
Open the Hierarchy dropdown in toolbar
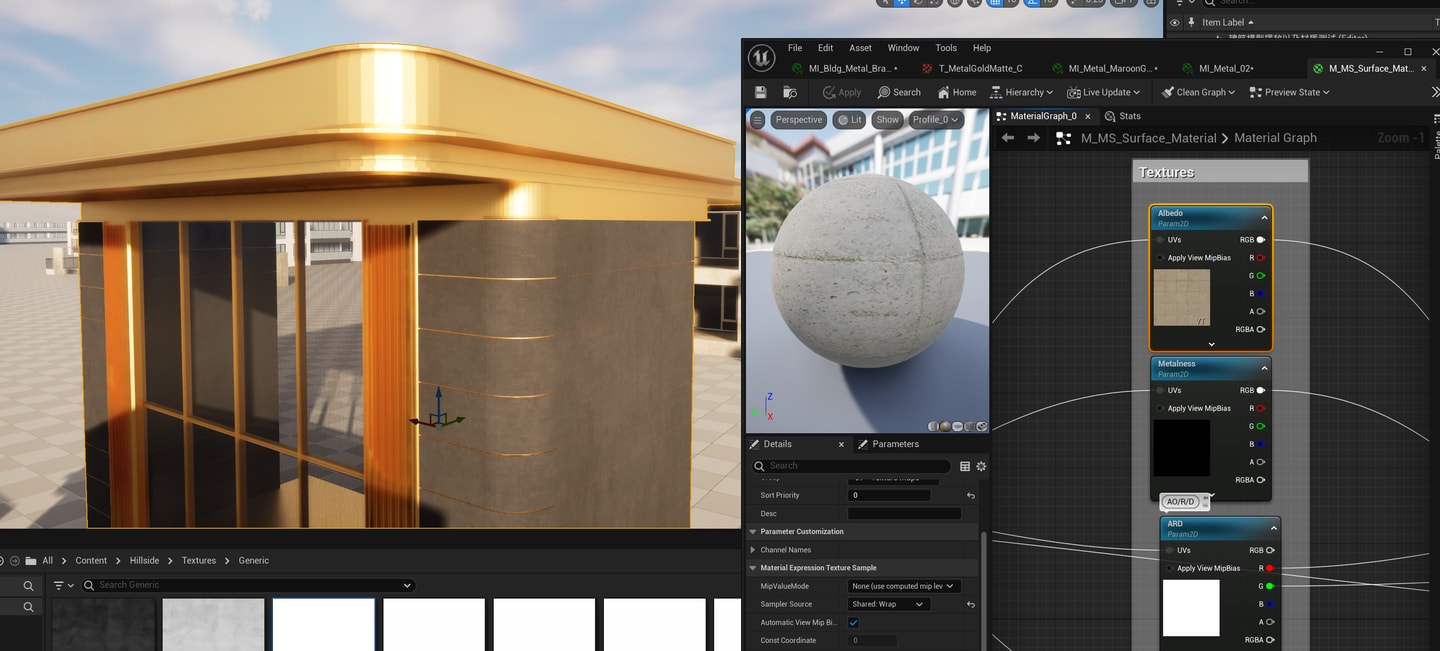[x=1021, y=92]
